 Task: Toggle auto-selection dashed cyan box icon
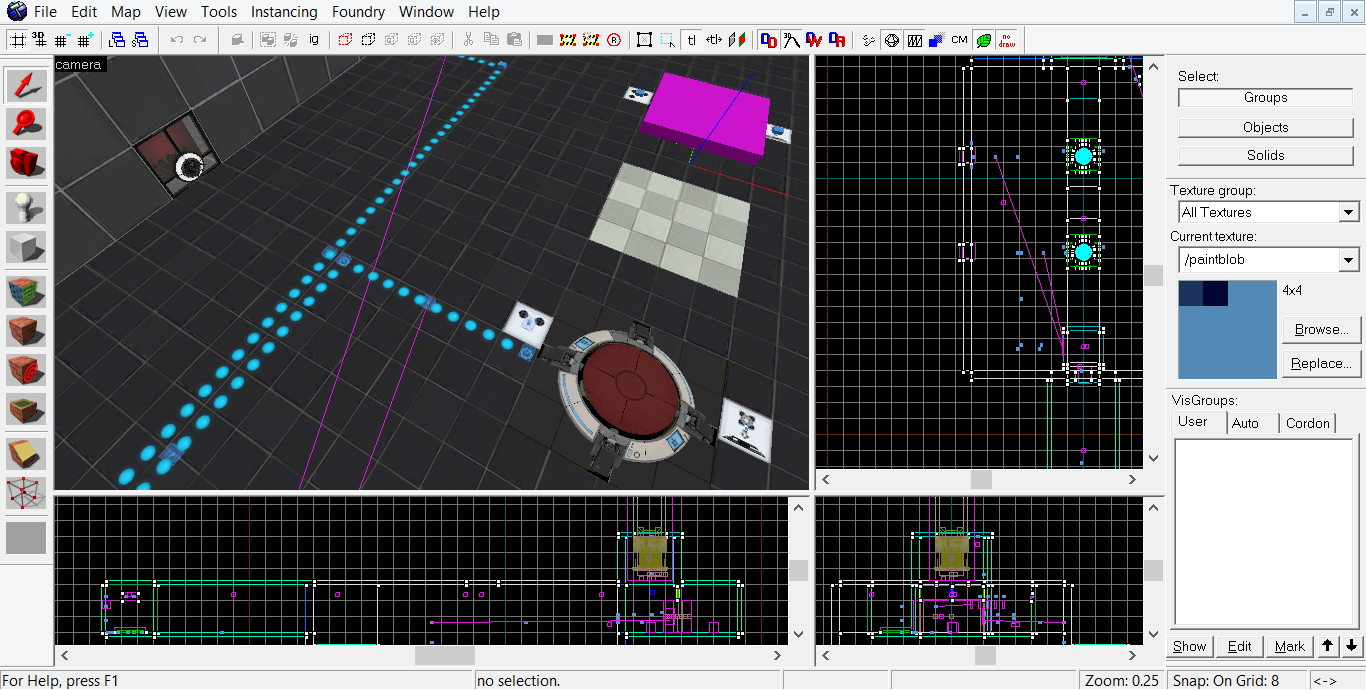(x=667, y=40)
